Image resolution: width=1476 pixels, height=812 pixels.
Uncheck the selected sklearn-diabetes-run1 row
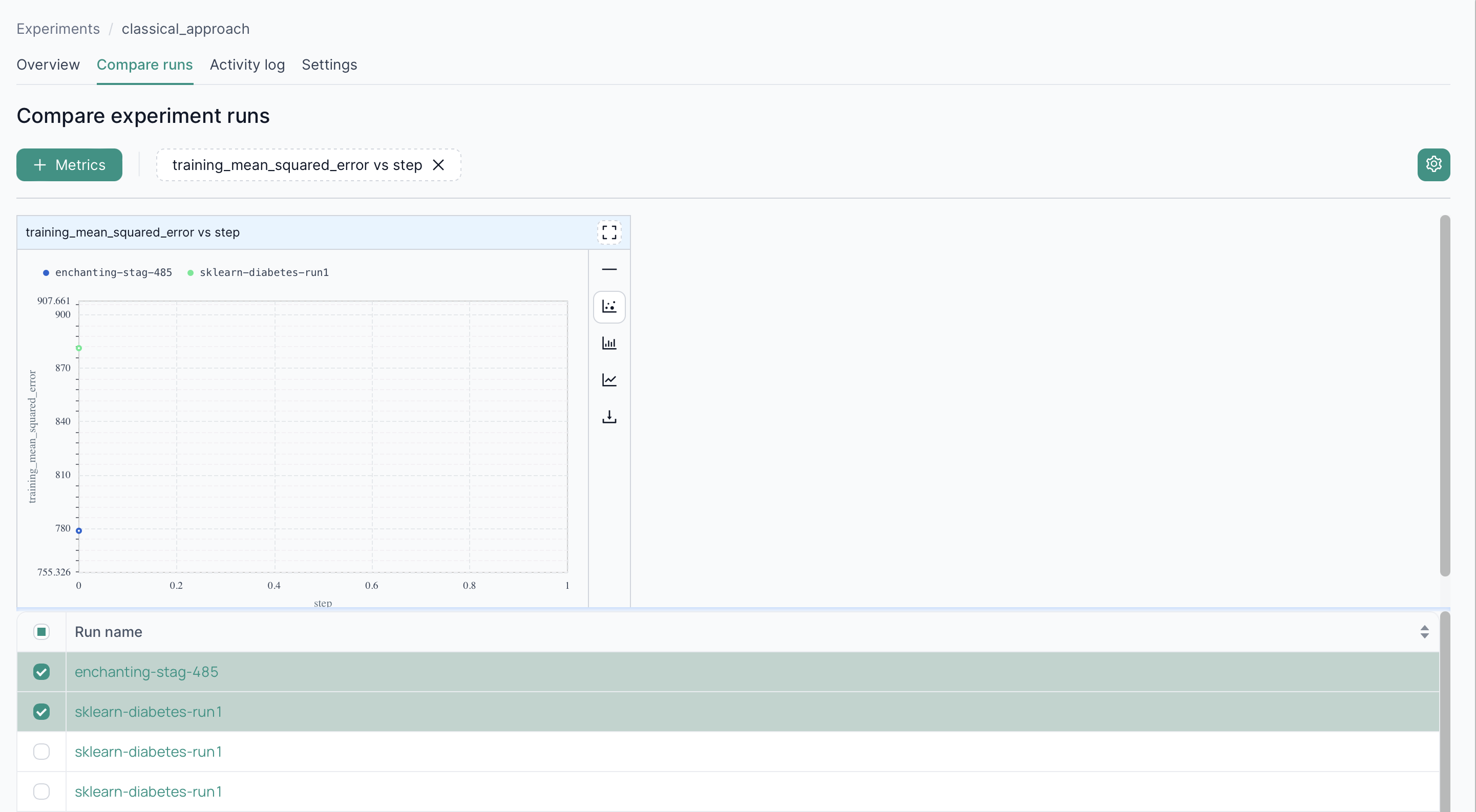(41, 712)
